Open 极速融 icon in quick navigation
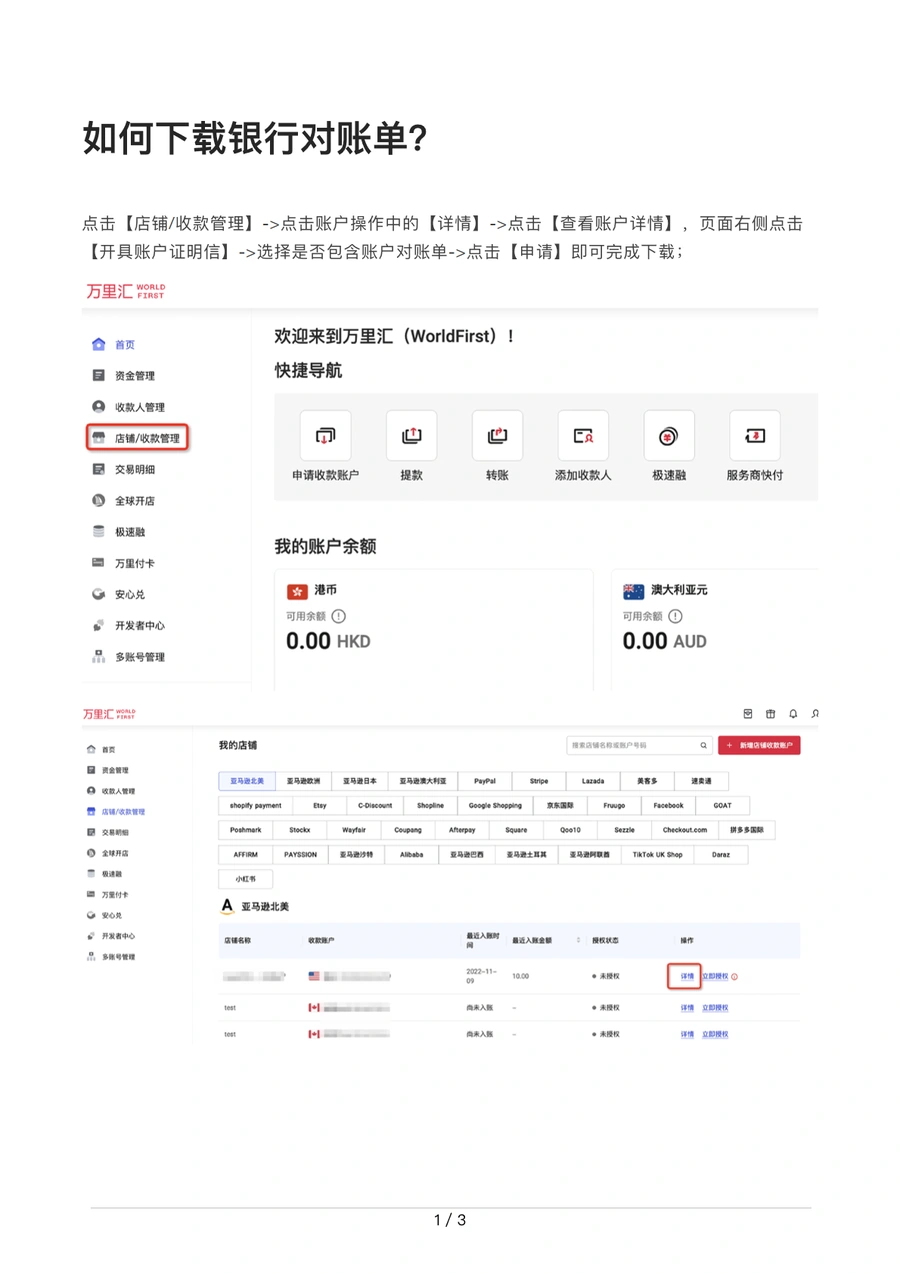Viewport: 900px width, 1273px height. click(669, 436)
